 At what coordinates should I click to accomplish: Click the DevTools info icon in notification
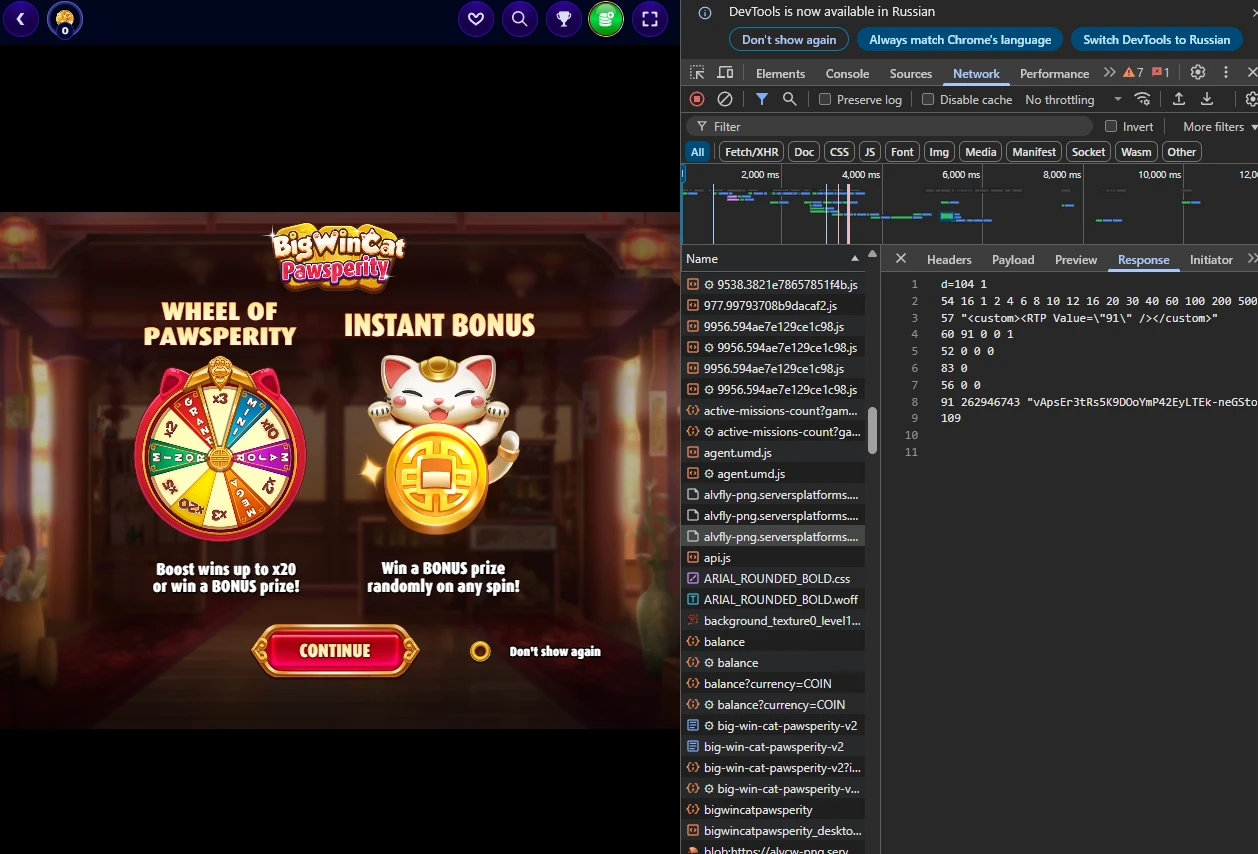705,12
